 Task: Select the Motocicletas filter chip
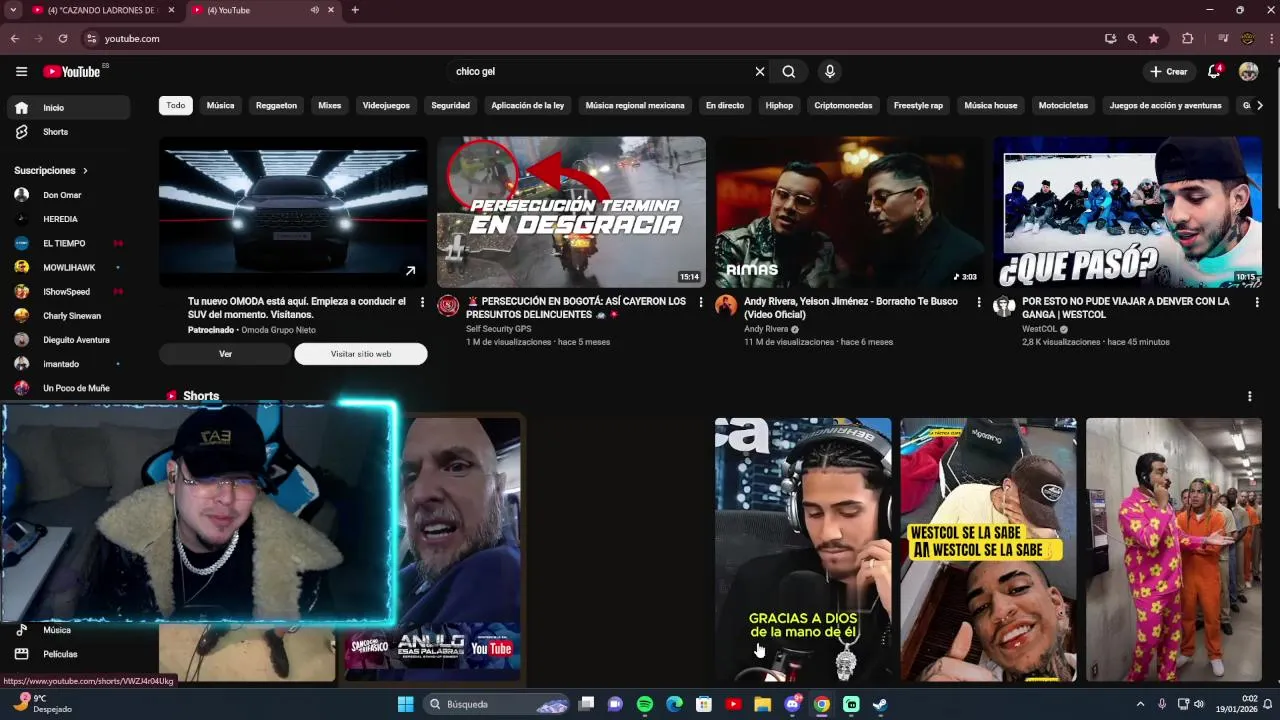1063,105
